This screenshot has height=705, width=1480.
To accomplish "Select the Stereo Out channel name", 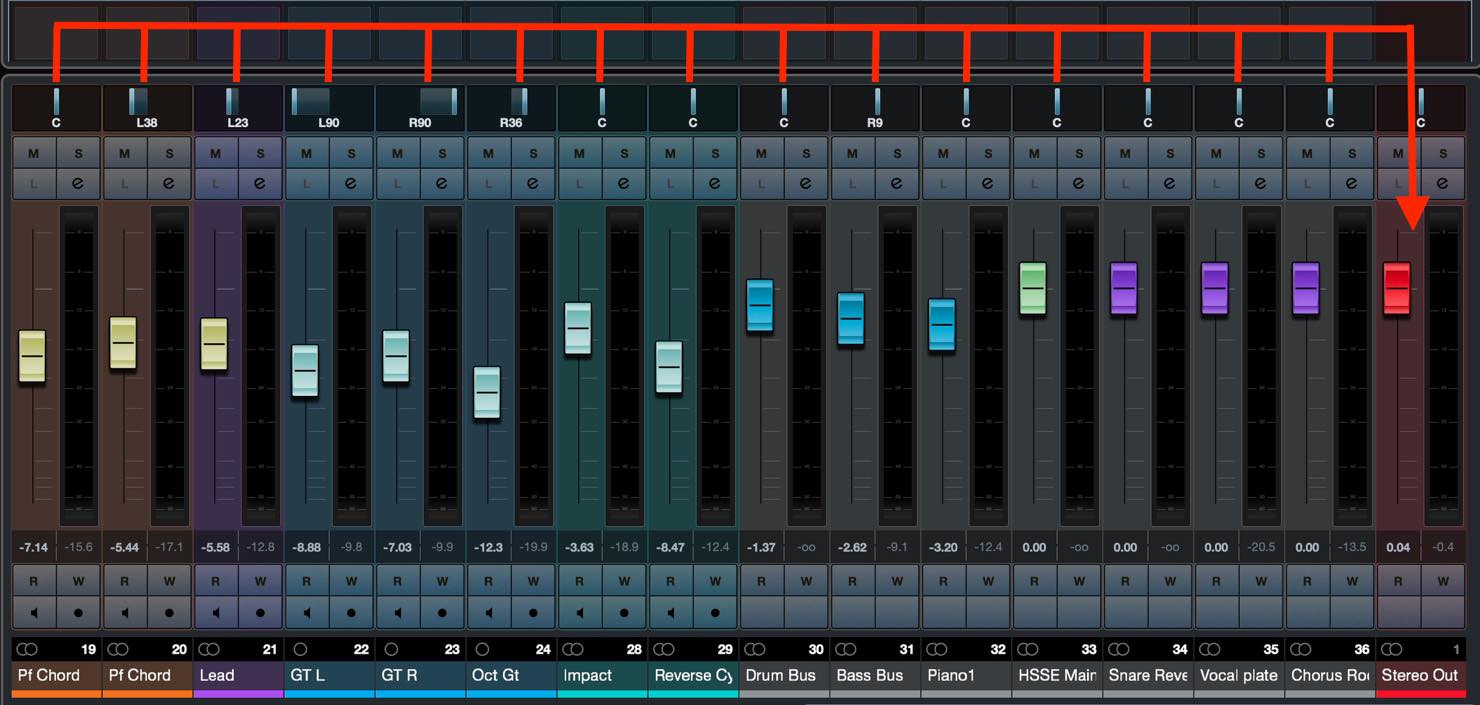I will [1420, 676].
